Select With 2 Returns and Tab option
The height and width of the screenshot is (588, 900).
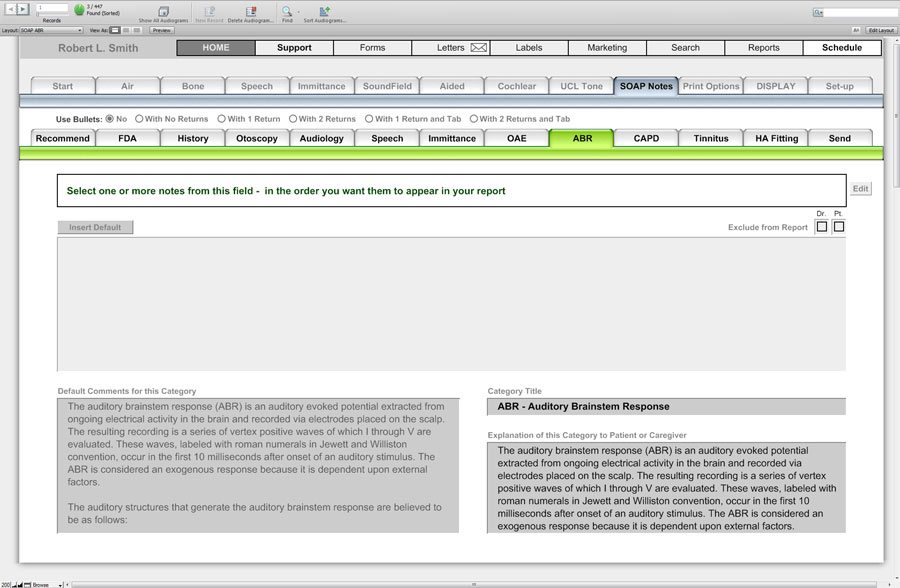[474, 119]
